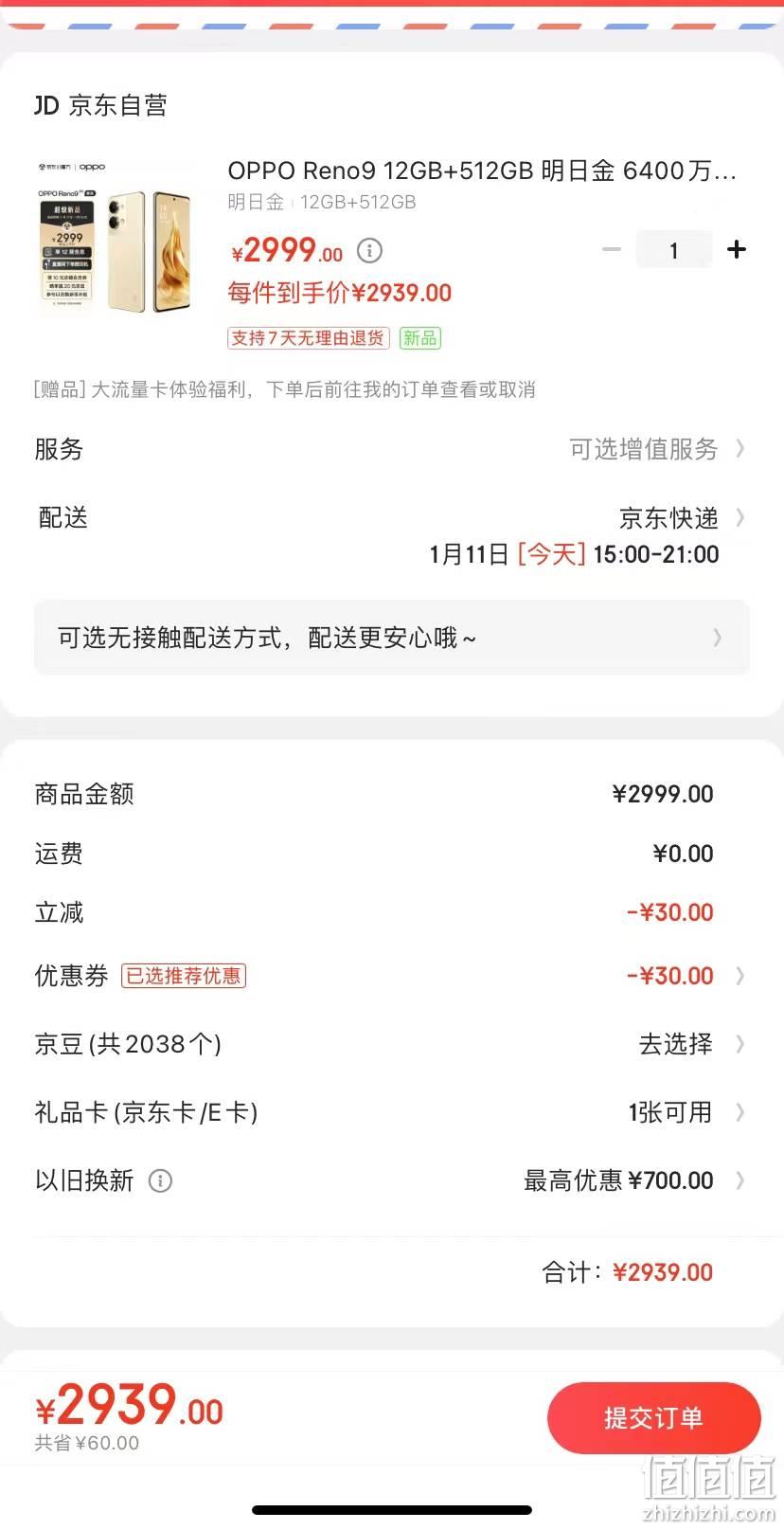Open the OPPO Reno9 product title

tap(482, 171)
